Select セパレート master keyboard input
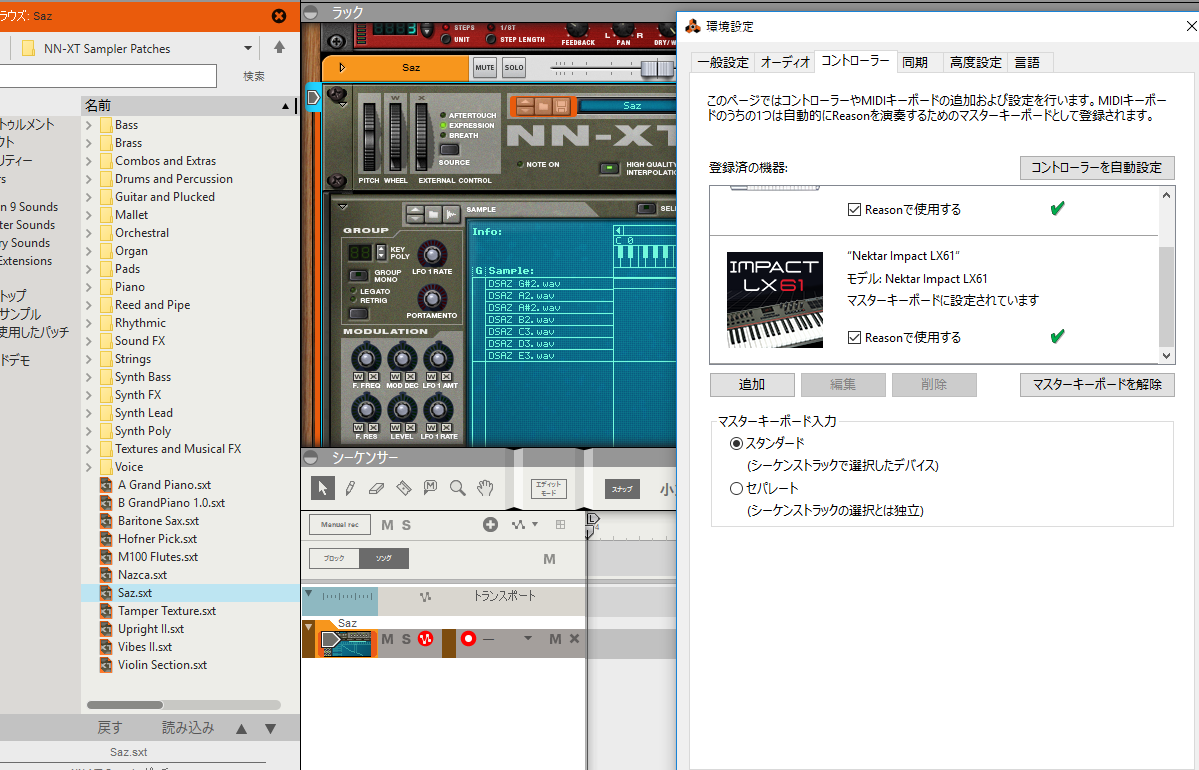This screenshot has height=770, width=1199. tap(736, 488)
